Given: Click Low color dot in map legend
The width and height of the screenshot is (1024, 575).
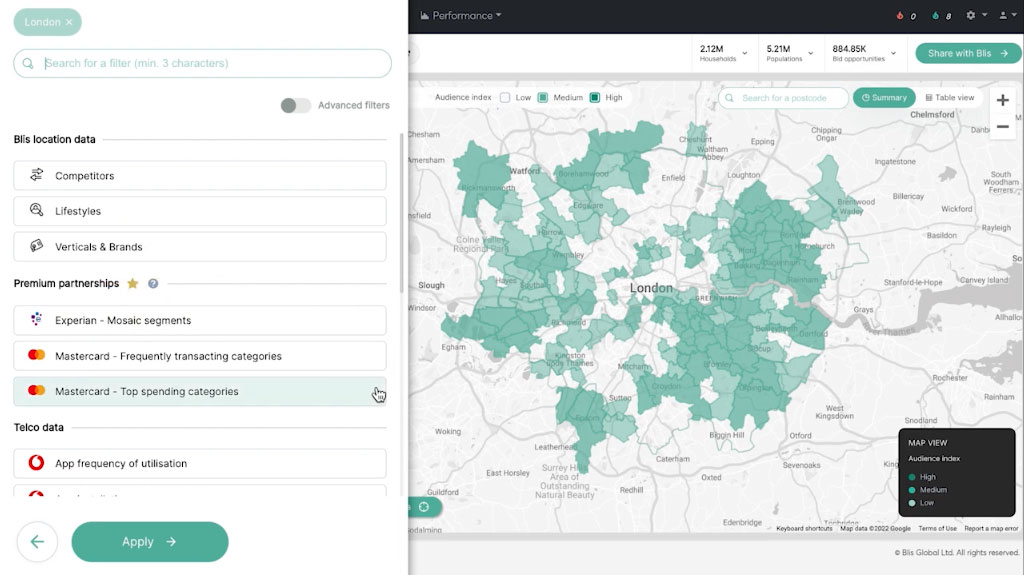Looking at the screenshot, I should (912, 503).
